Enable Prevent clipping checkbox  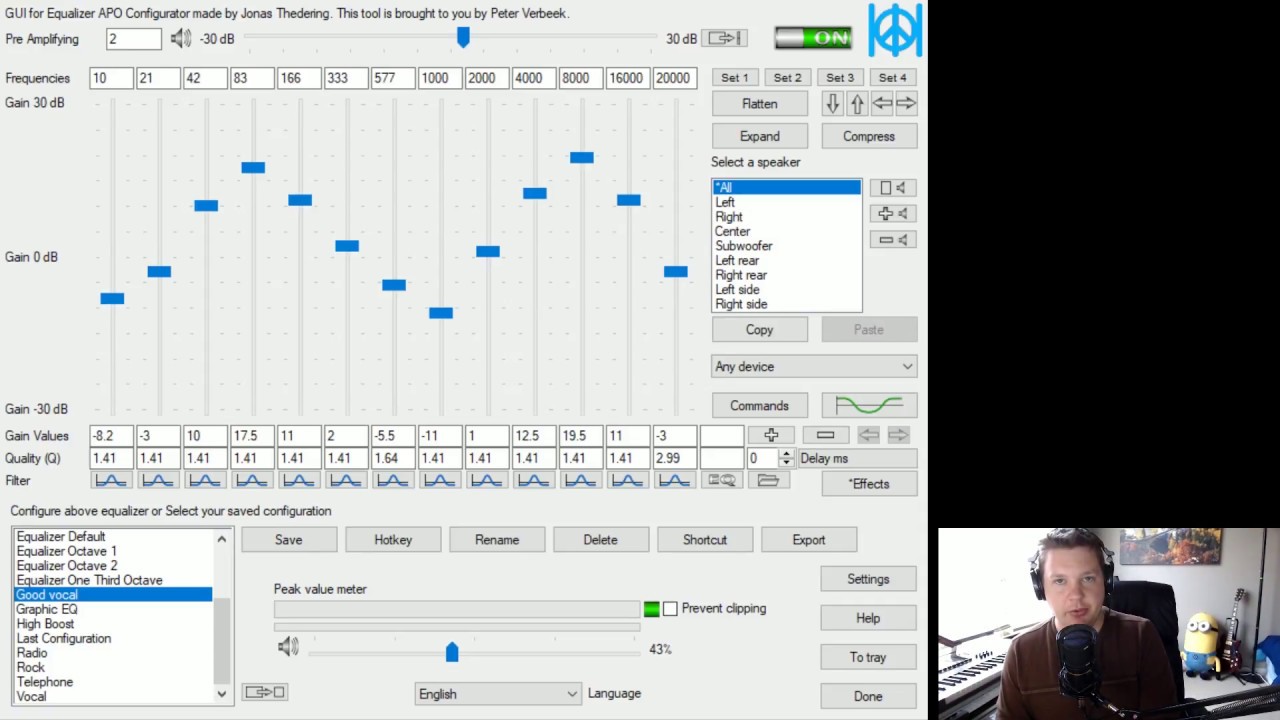[x=670, y=608]
